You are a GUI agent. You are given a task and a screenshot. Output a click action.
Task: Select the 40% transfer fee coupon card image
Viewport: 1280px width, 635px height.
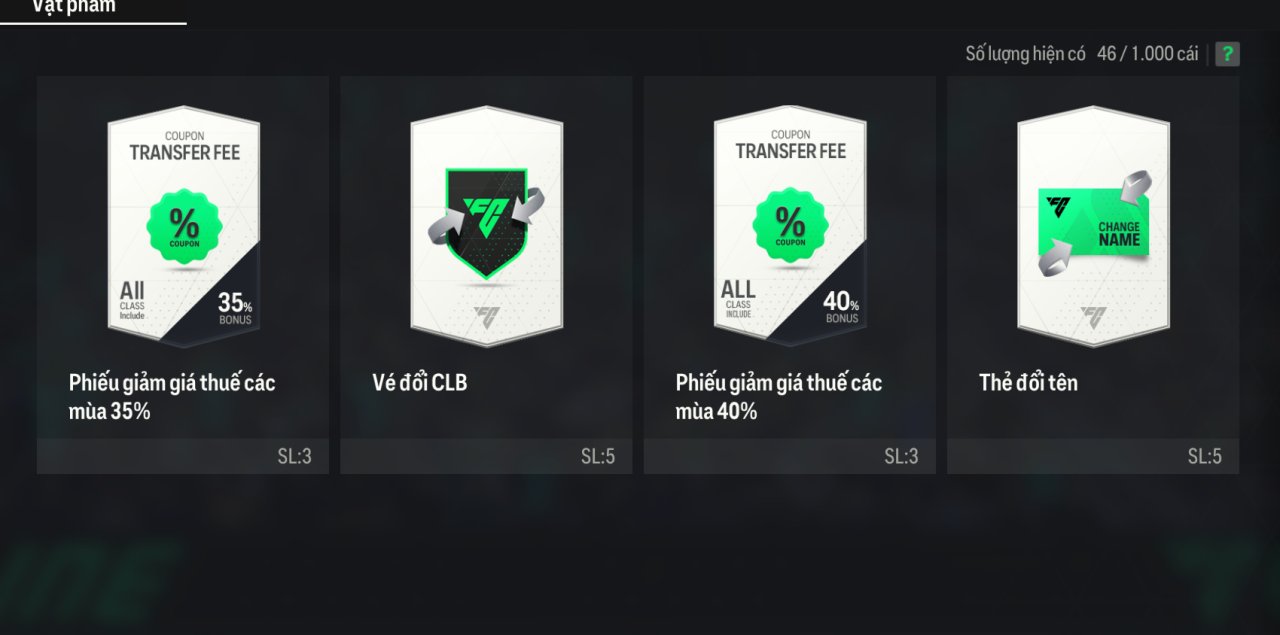point(790,226)
